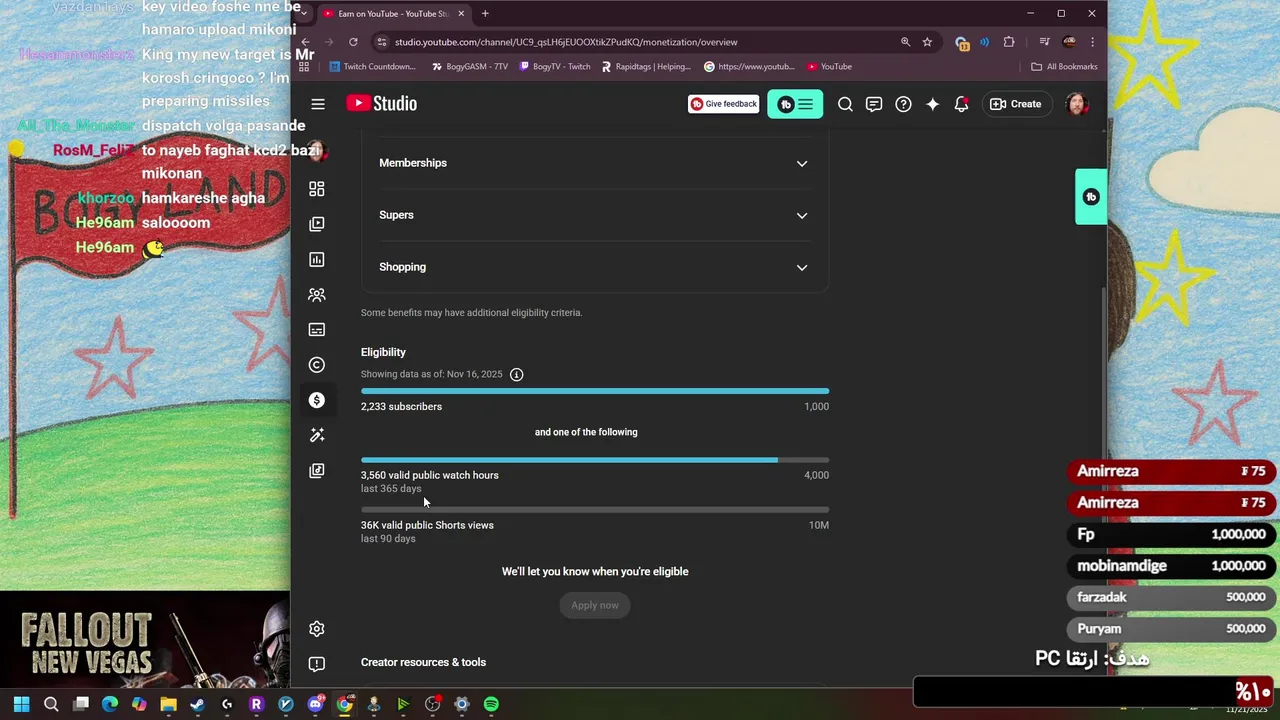Open Microsoft Edge from the taskbar
This screenshot has width=1280, height=720.
110,704
